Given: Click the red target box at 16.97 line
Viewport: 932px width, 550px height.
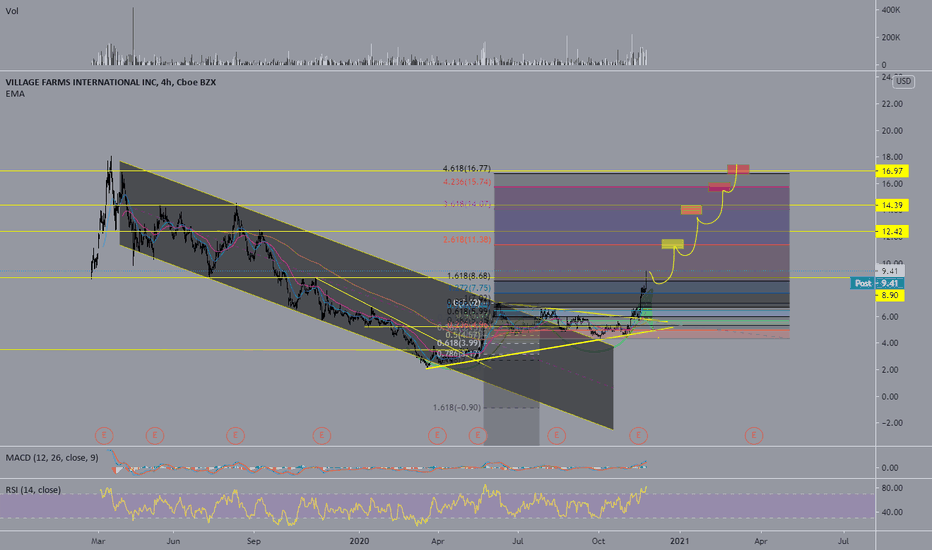Looking at the screenshot, I should (738, 169).
